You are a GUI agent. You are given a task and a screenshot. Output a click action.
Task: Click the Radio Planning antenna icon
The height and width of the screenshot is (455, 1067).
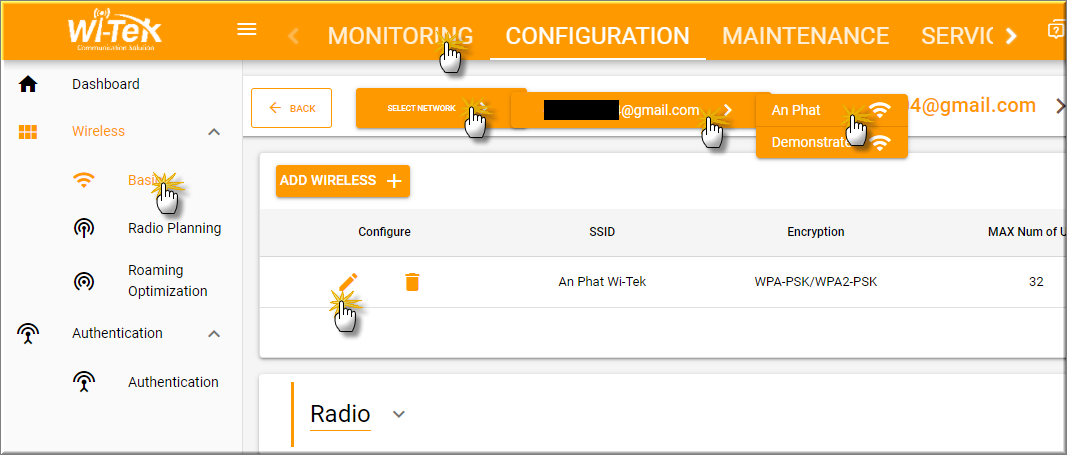[84, 229]
